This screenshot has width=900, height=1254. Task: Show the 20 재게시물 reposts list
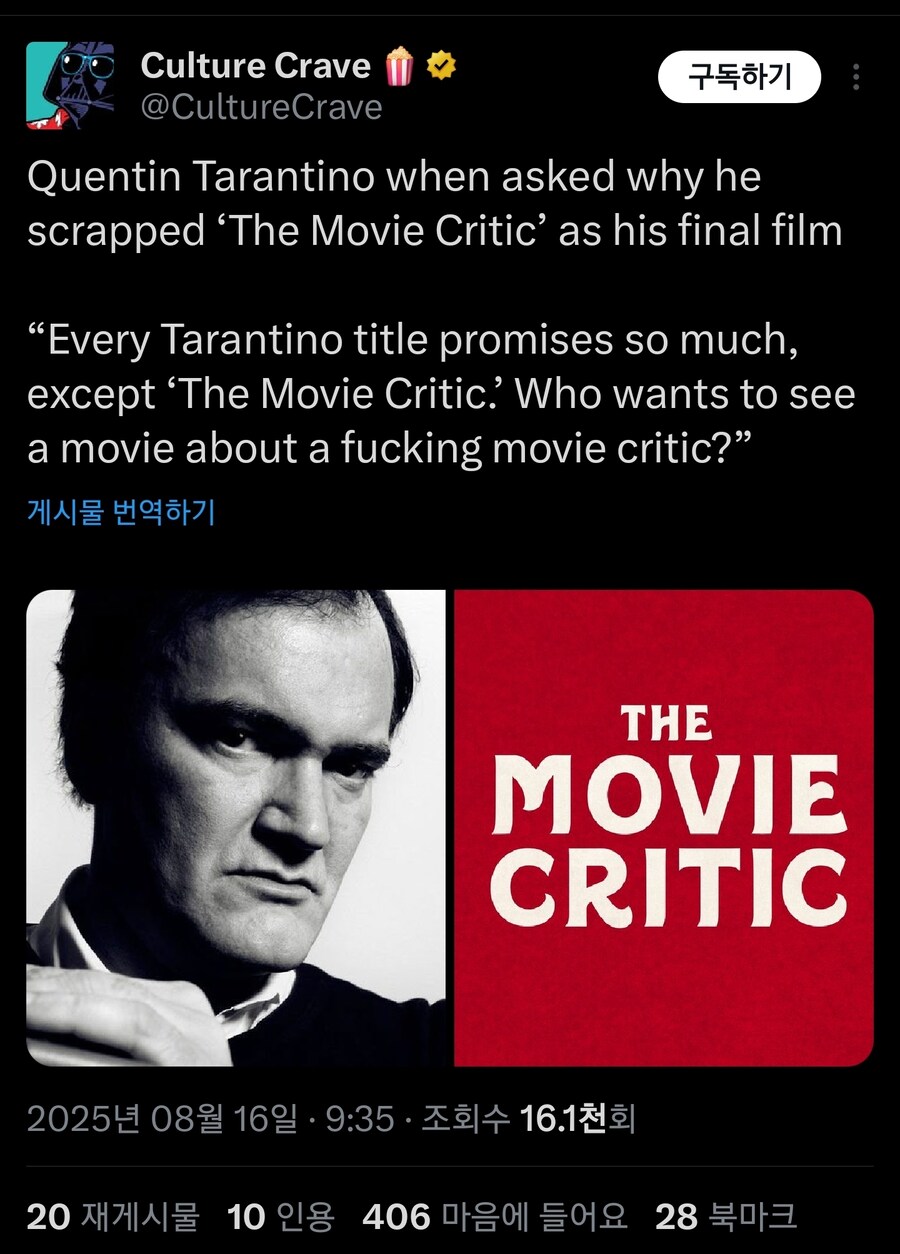(x=113, y=1216)
